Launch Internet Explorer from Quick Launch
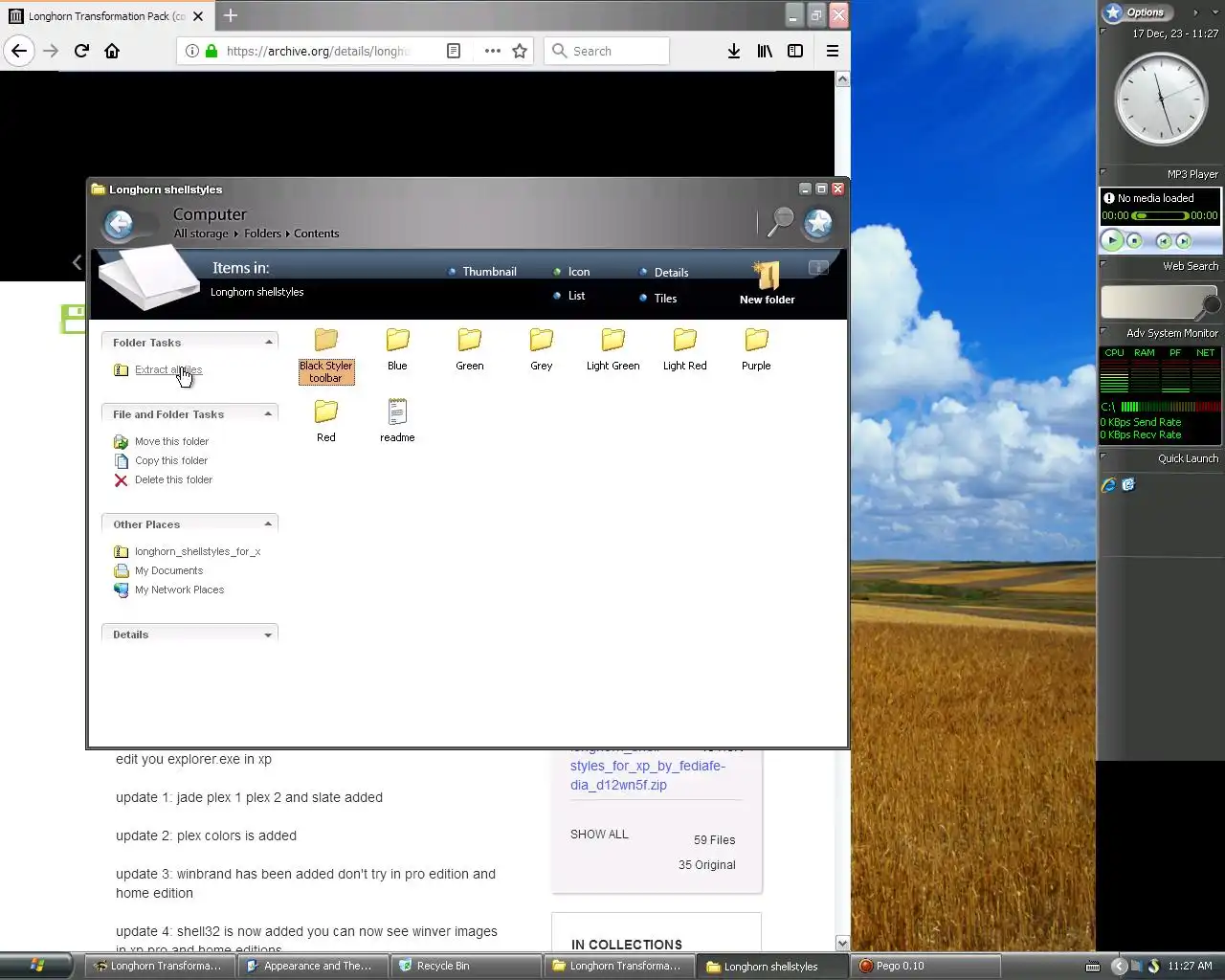The image size is (1225, 980). 1109,485
